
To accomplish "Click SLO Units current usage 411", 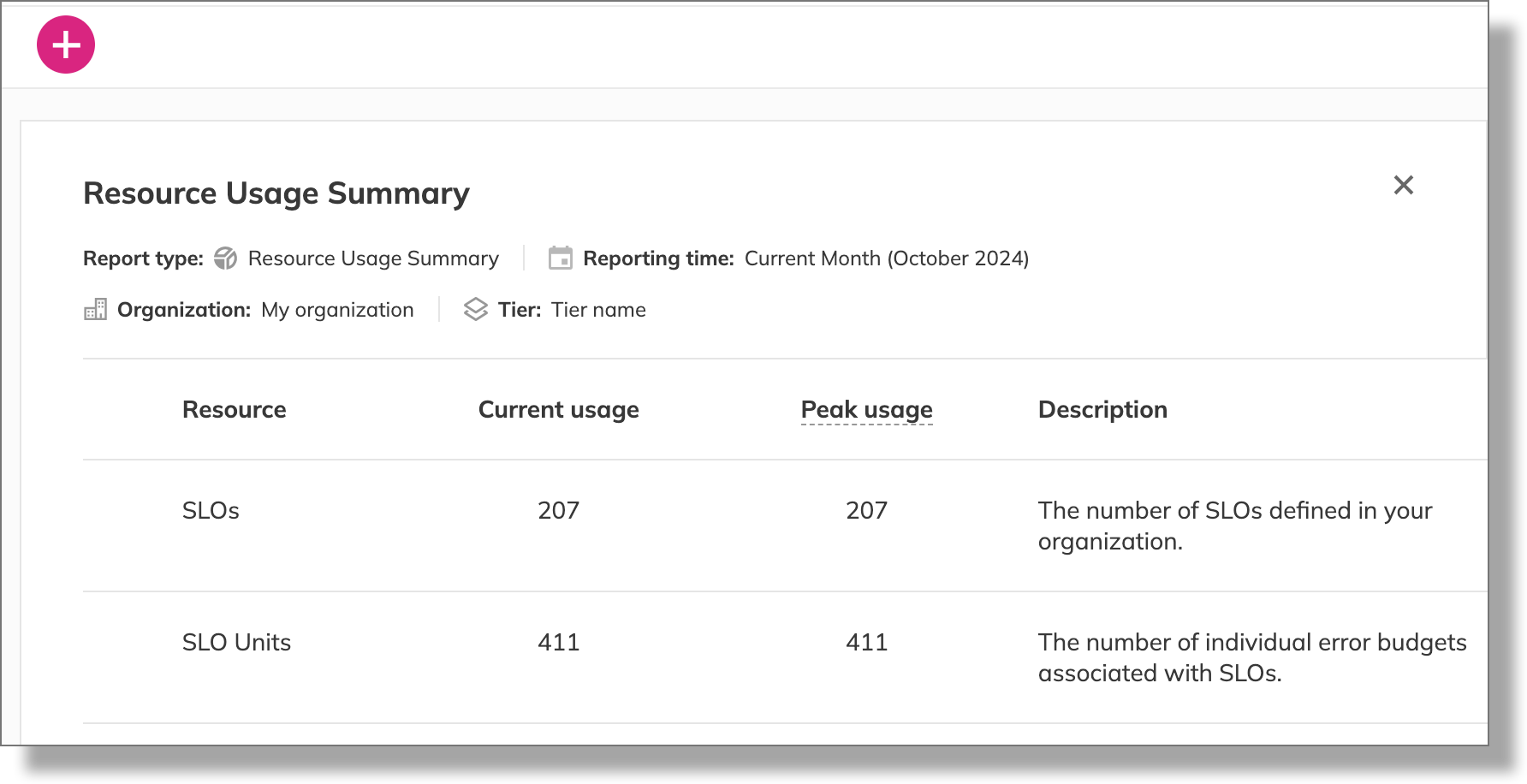I will [x=558, y=643].
